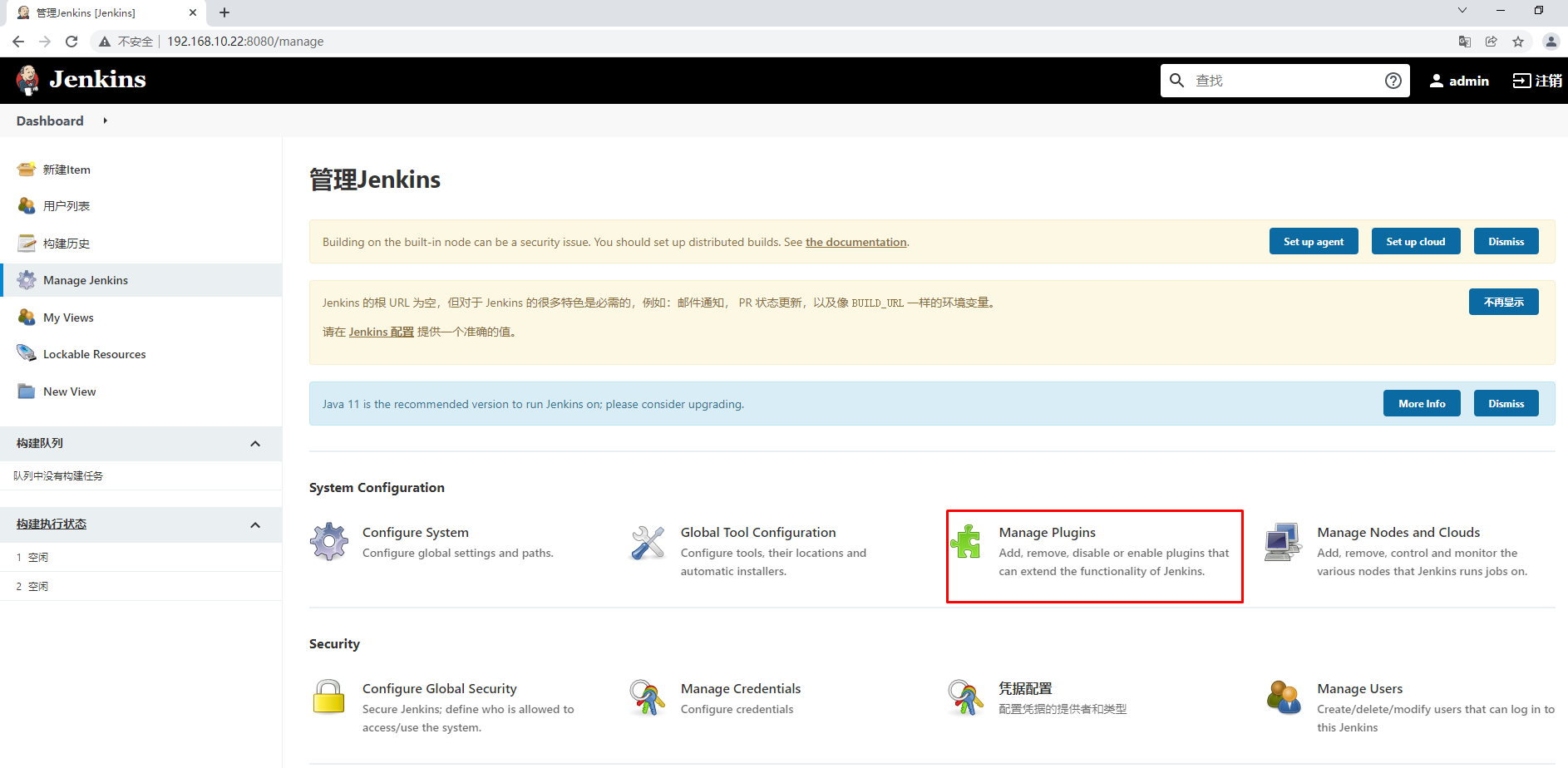1568x768 pixels.
Task: Open the Manage Credentials link
Action: 741,689
